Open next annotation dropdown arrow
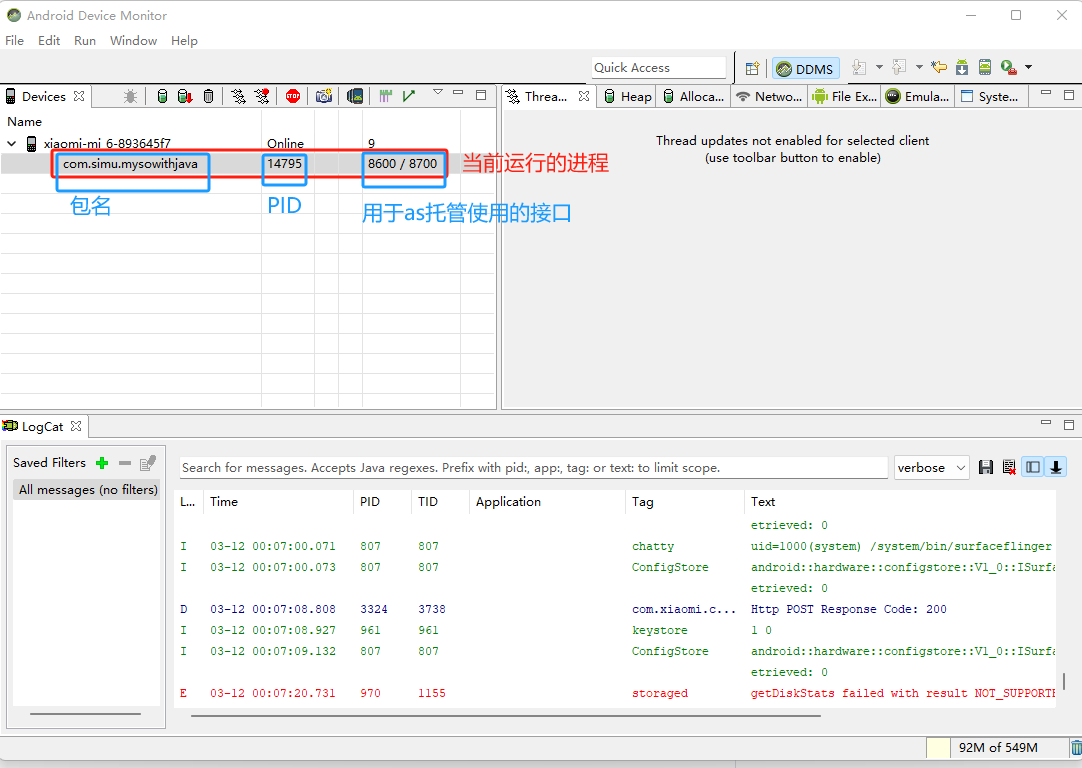 tap(879, 67)
